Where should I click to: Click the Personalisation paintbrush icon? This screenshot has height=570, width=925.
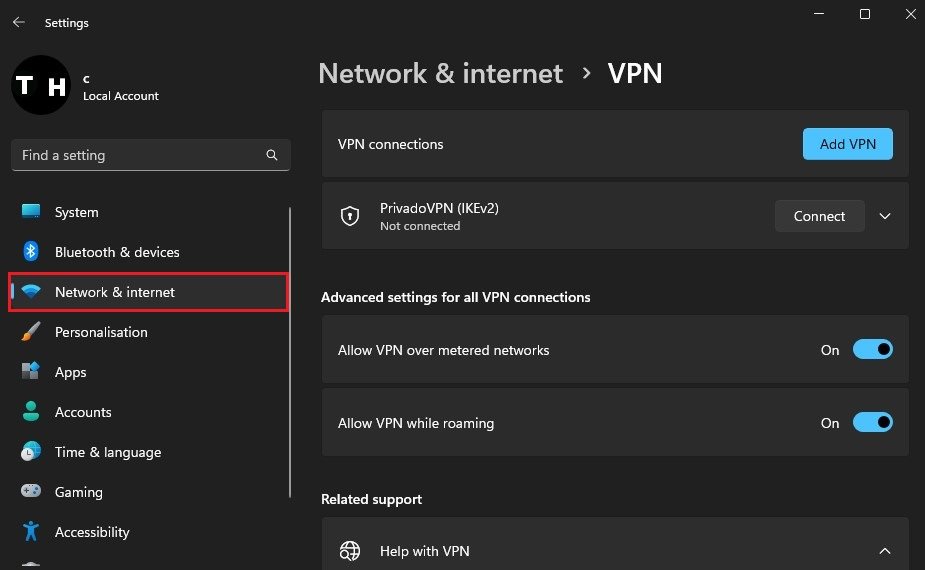click(31, 332)
